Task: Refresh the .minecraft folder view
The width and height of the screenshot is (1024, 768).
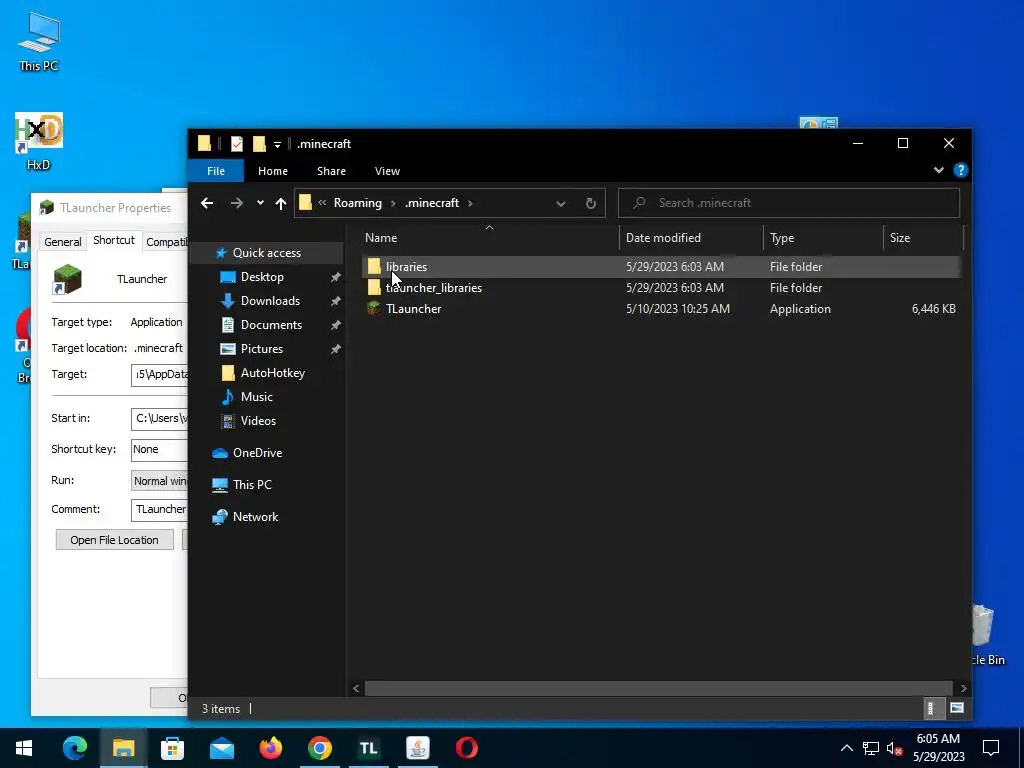Action: (590, 203)
